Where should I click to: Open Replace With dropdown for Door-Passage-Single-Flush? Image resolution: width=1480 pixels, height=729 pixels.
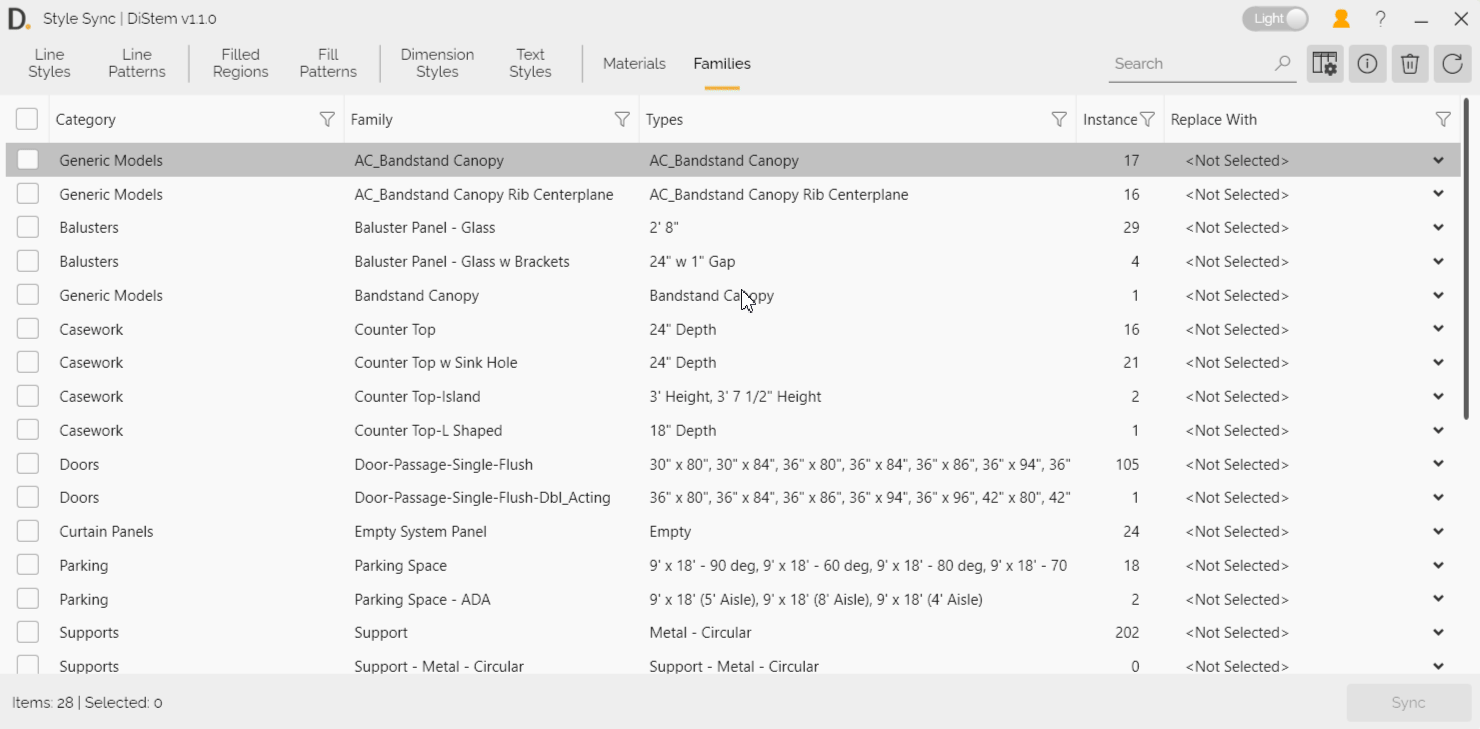point(1438,464)
